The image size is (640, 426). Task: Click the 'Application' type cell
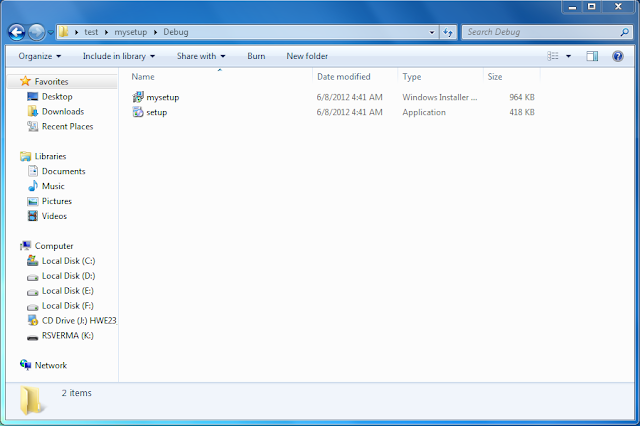pyautogui.click(x=424, y=112)
